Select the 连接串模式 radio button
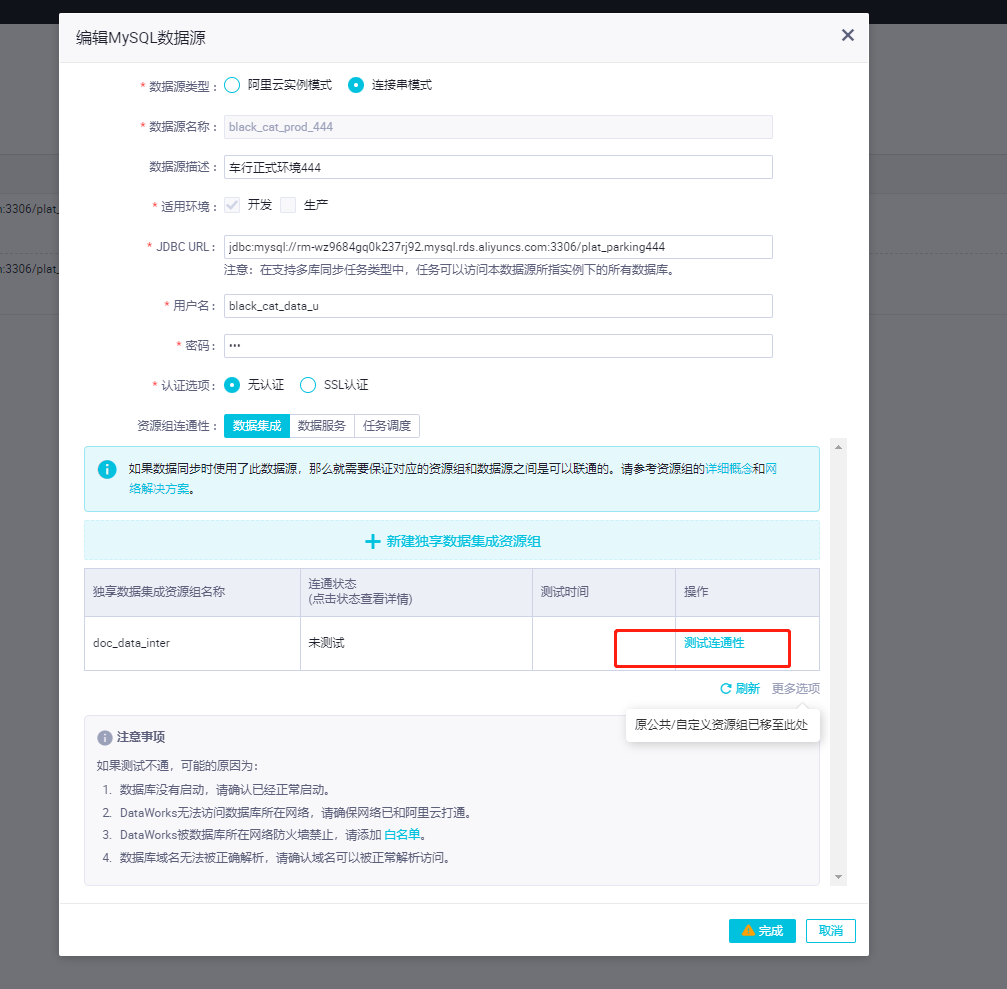This screenshot has width=1007, height=989. [356, 85]
